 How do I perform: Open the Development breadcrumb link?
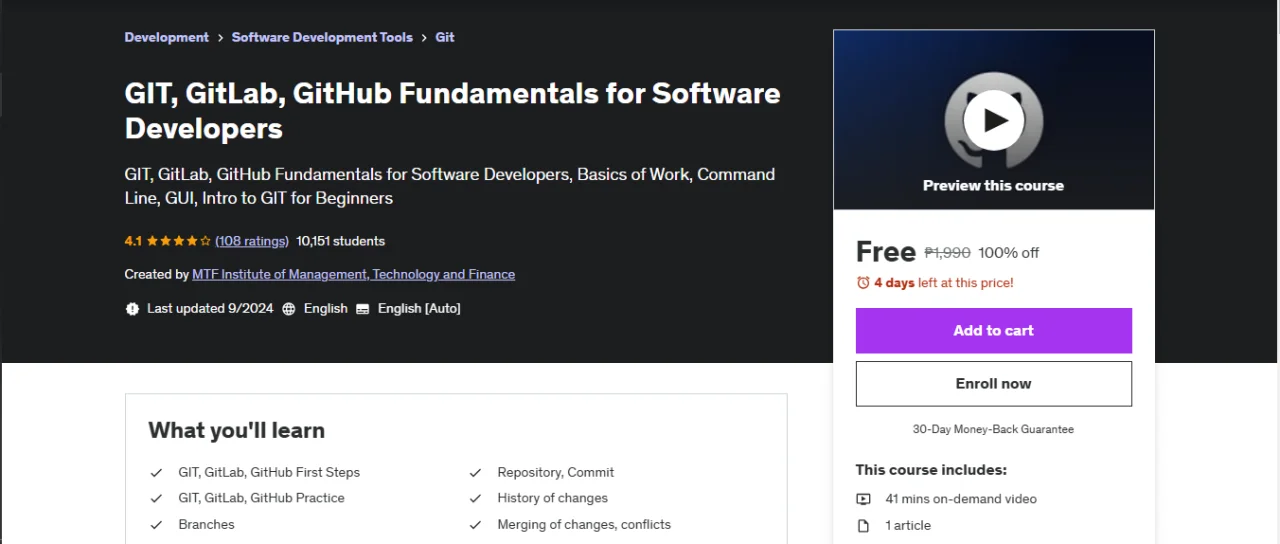[167, 37]
